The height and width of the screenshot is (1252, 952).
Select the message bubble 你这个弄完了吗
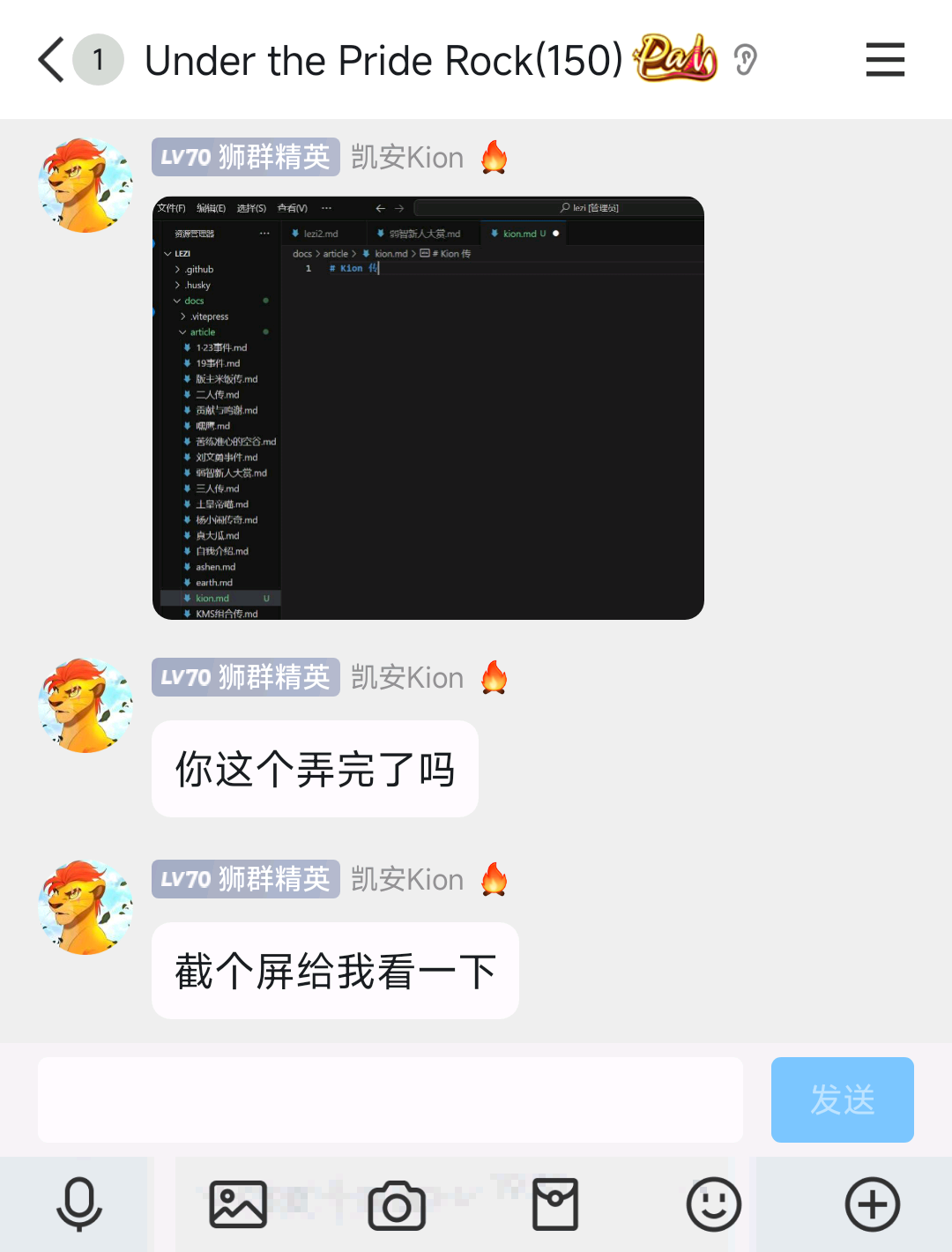click(315, 769)
